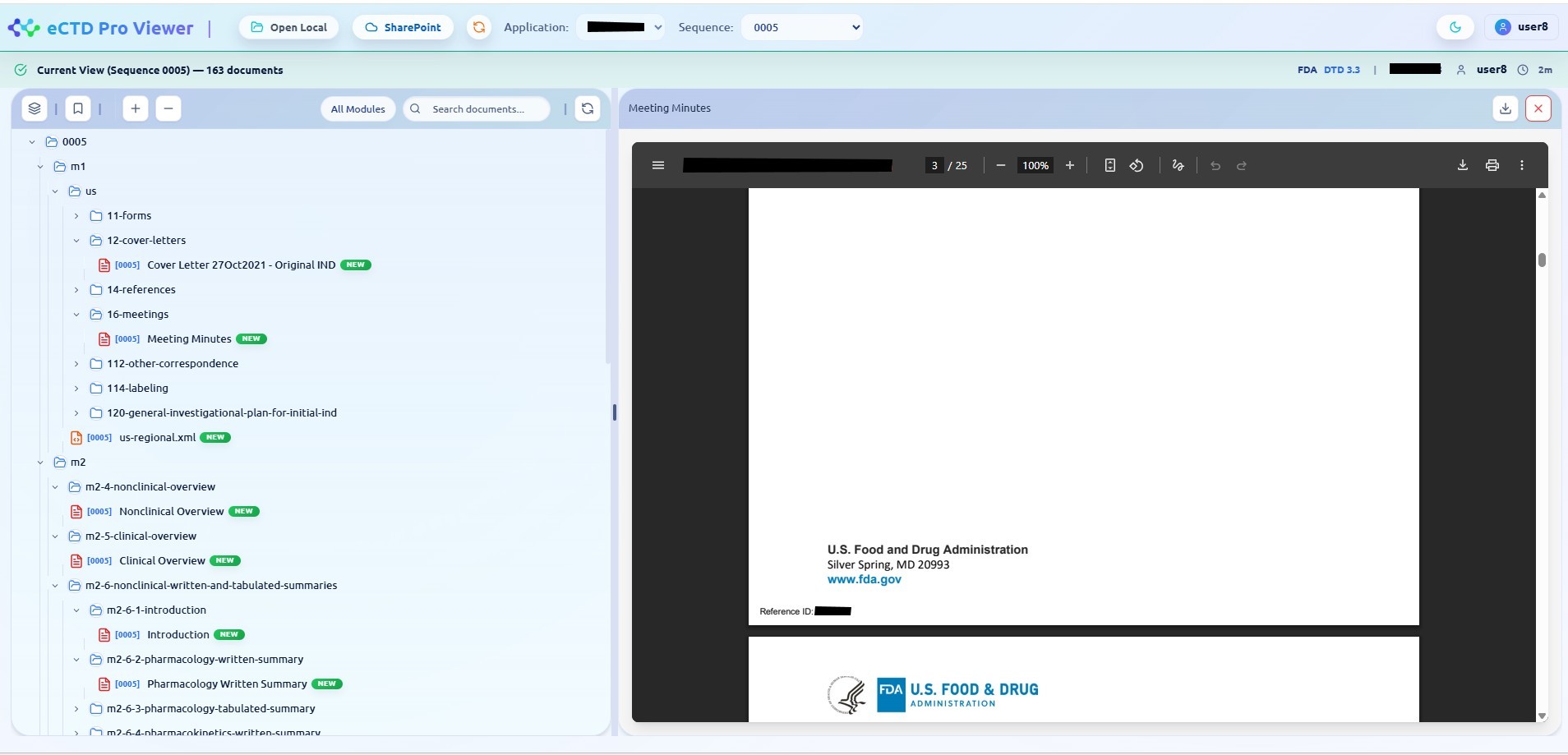1568x755 pixels.
Task: Open user8 account menu
Action: [1521, 27]
